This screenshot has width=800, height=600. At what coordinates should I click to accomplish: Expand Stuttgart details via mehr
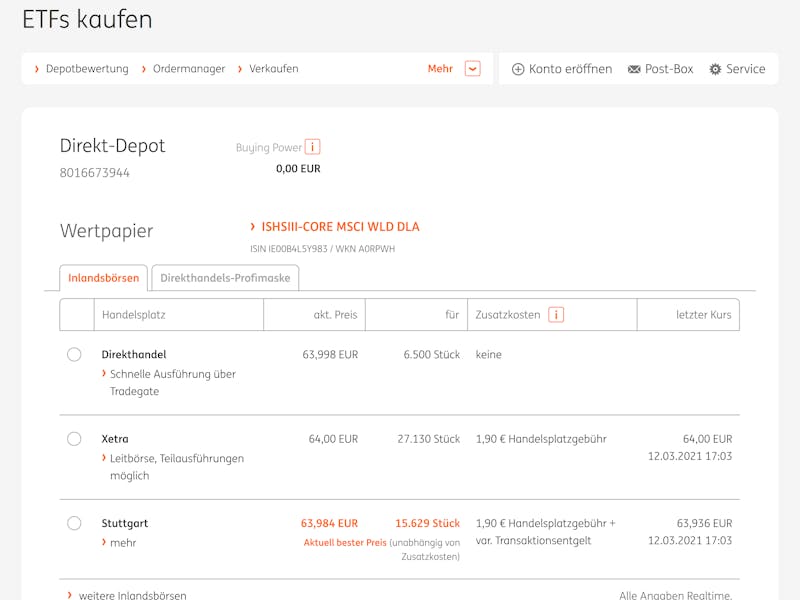tap(119, 542)
